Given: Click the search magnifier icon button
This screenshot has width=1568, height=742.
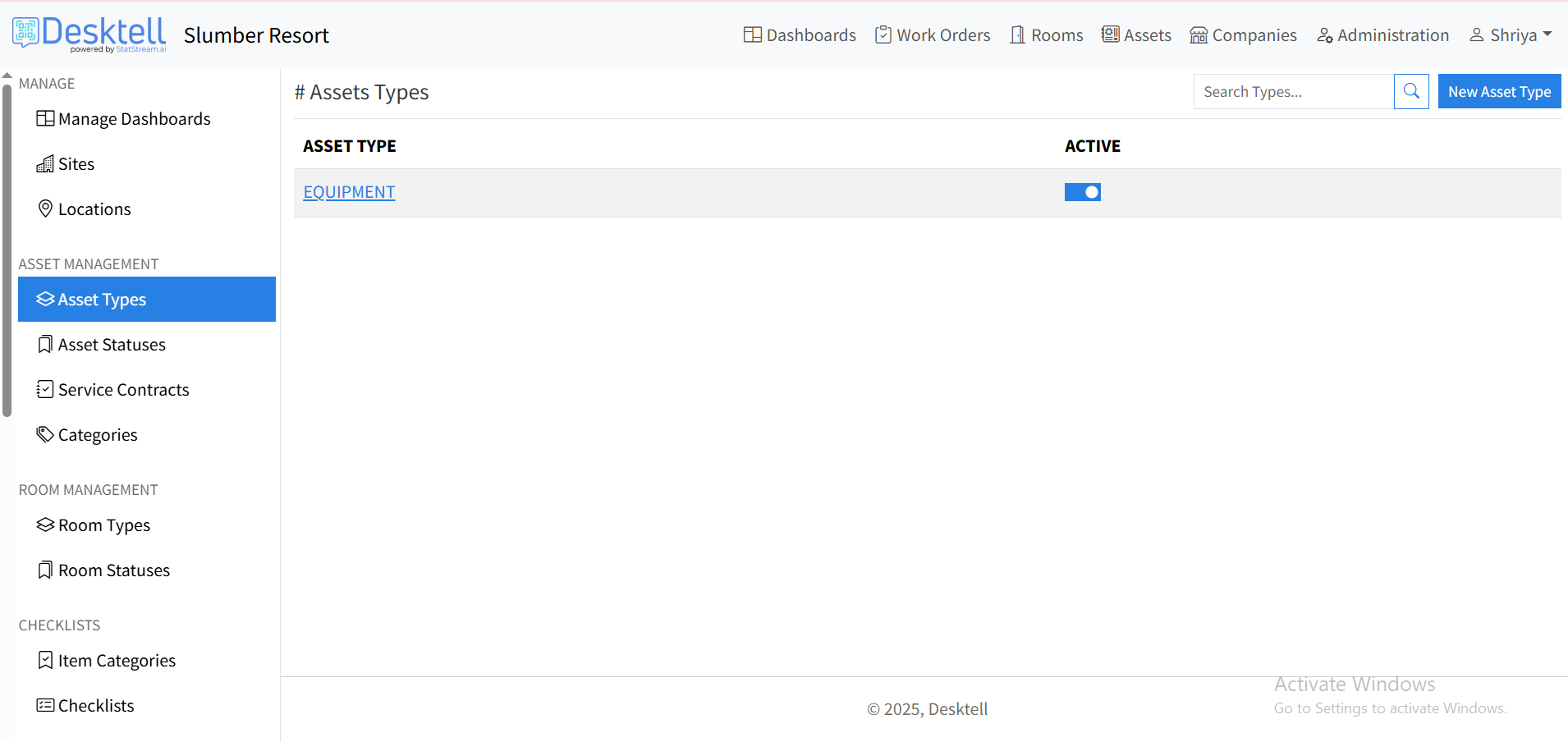Looking at the screenshot, I should pyautogui.click(x=1411, y=91).
